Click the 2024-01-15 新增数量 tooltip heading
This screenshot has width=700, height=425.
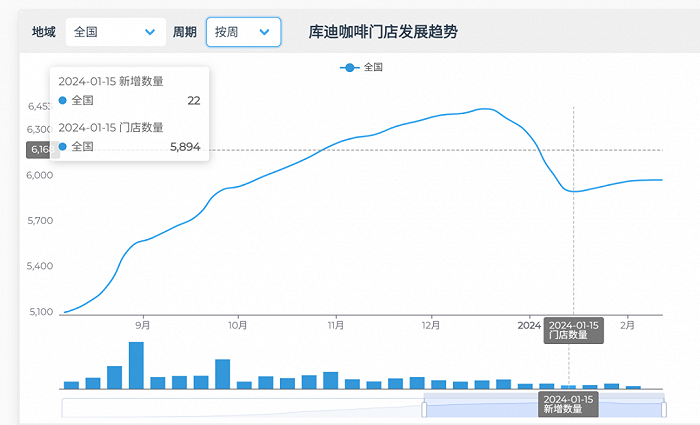coord(111,81)
